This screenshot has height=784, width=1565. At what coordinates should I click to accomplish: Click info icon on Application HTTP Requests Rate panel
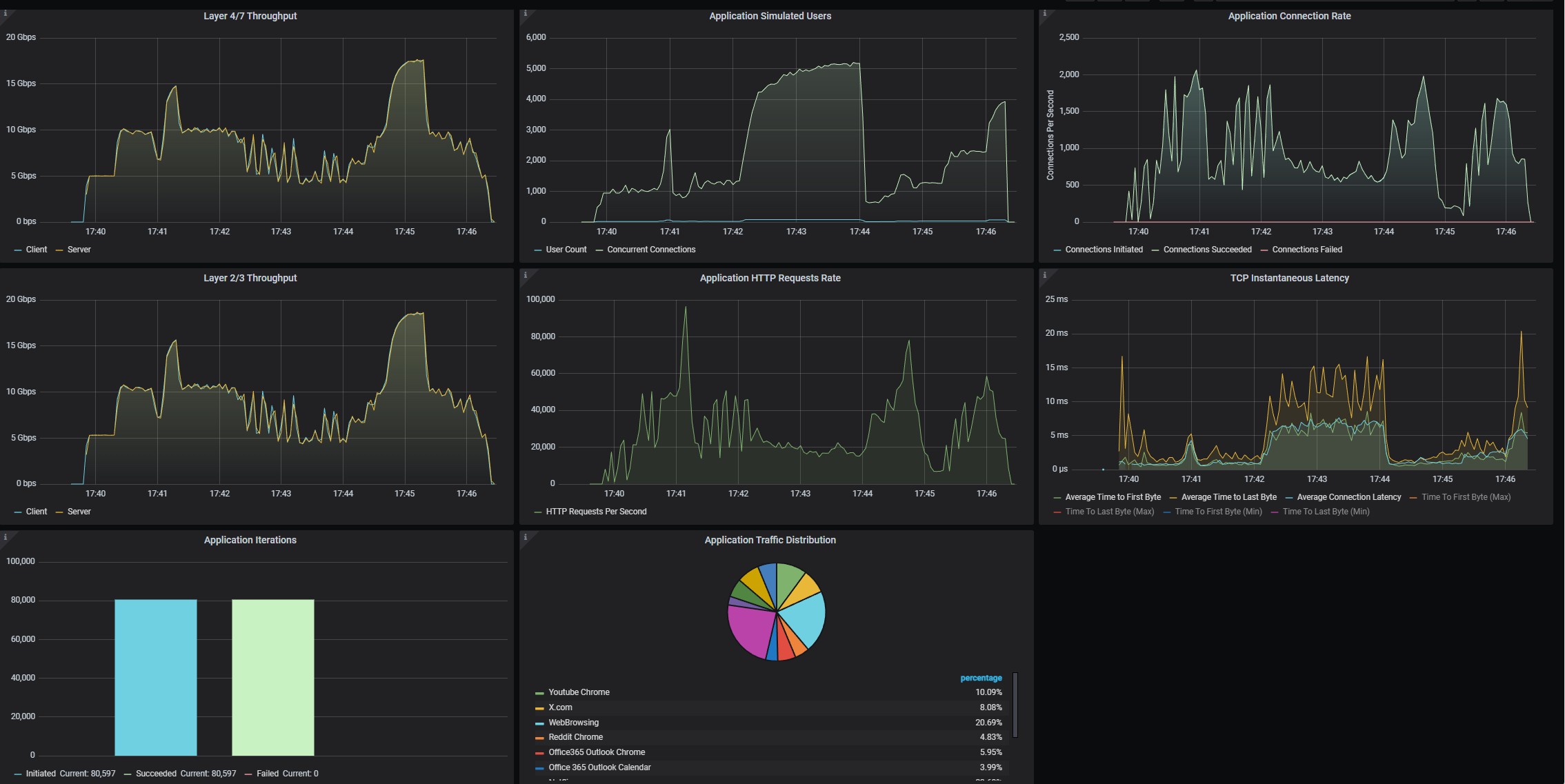coord(525,275)
